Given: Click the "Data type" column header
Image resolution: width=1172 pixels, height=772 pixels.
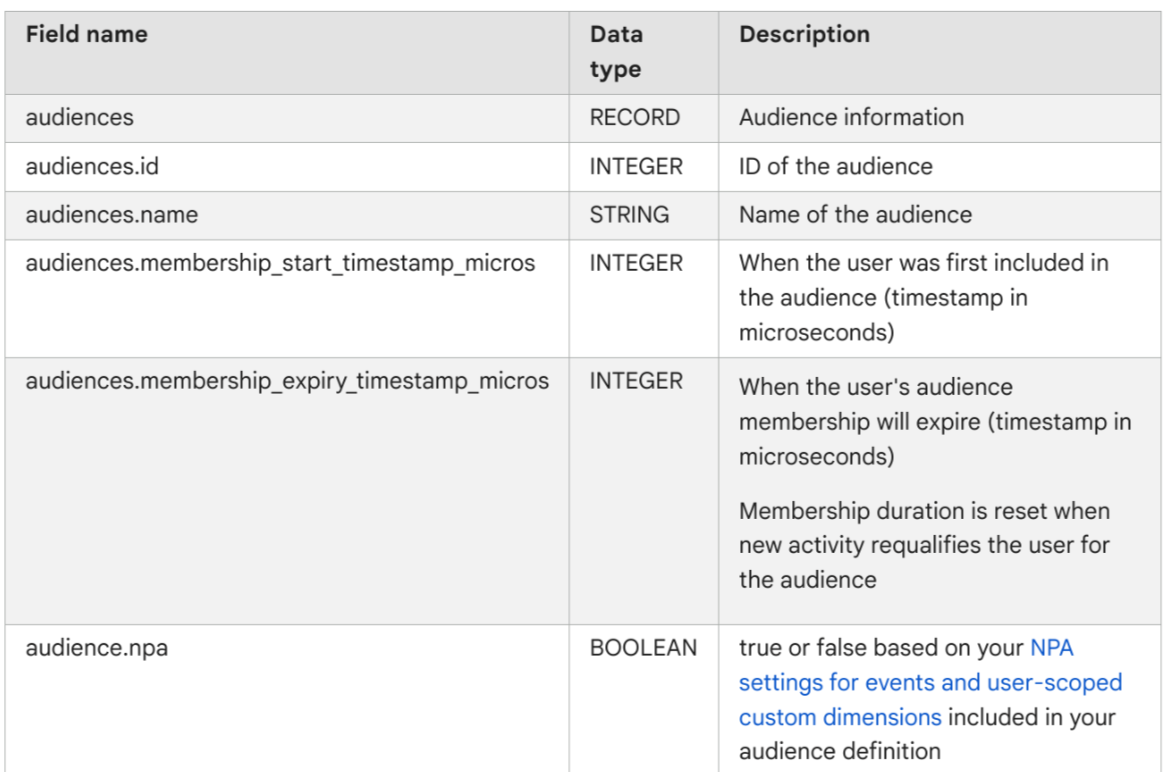Looking at the screenshot, I should click(x=616, y=52).
